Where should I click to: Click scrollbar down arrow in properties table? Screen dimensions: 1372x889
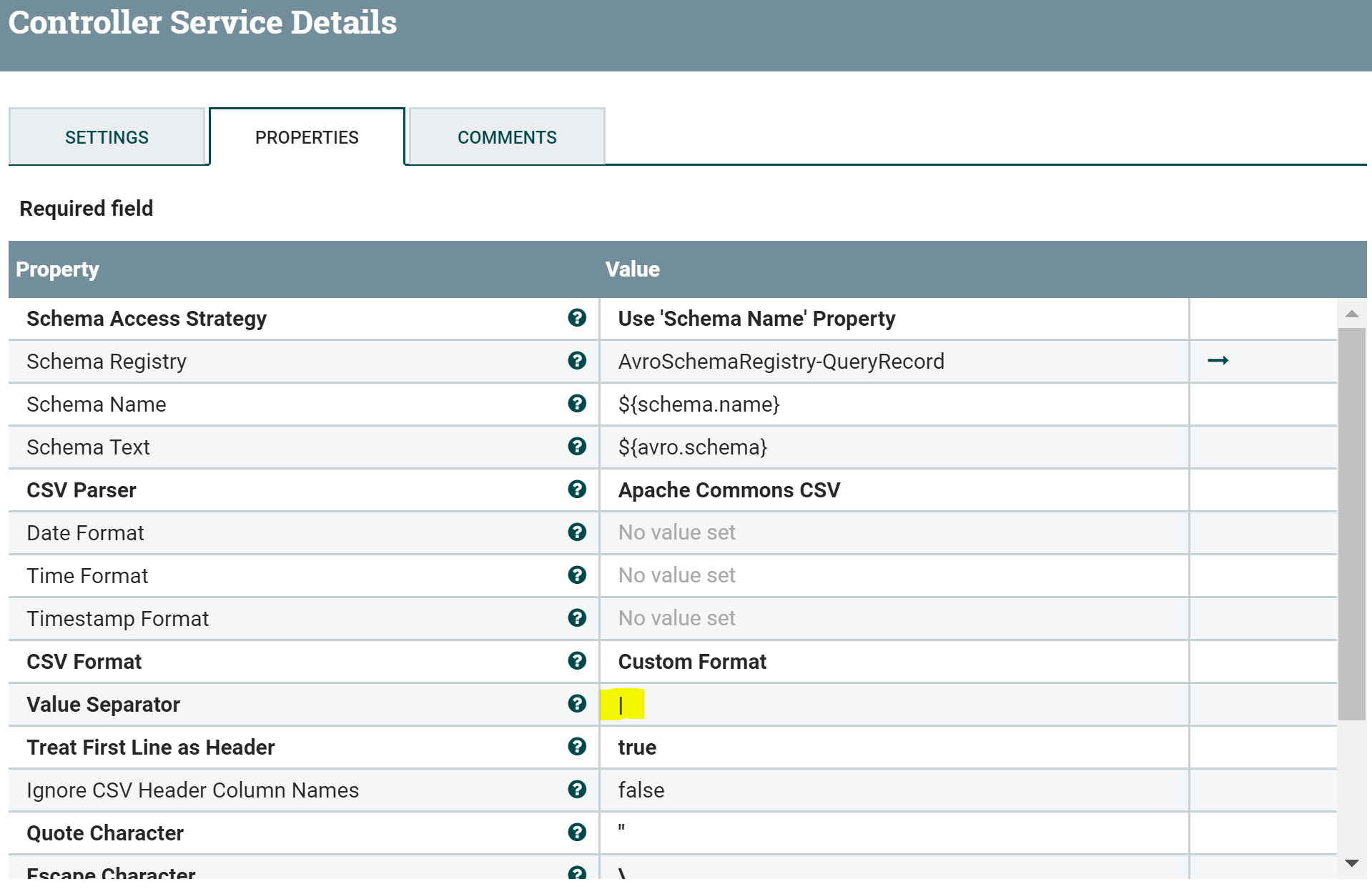tap(1351, 863)
